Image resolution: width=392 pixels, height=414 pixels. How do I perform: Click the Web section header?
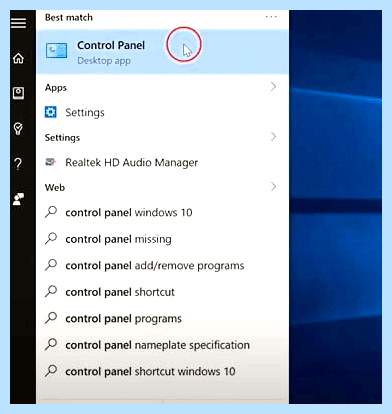click(55, 187)
